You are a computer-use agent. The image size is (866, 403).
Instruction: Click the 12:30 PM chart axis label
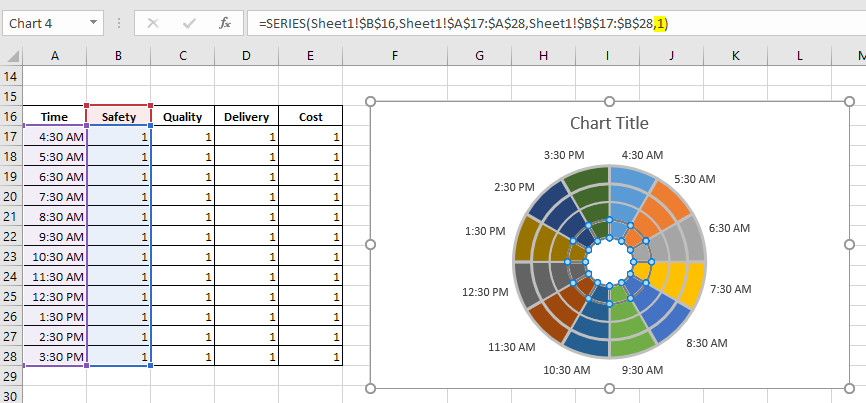[487, 291]
